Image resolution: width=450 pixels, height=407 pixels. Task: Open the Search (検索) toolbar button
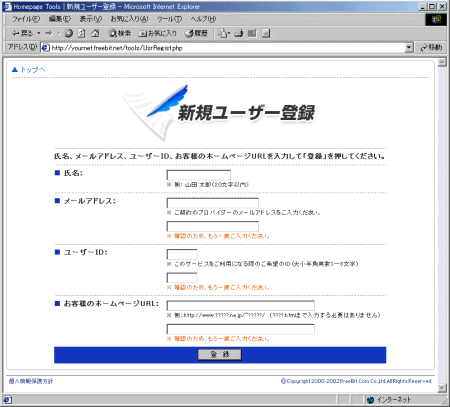click(120, 33)
